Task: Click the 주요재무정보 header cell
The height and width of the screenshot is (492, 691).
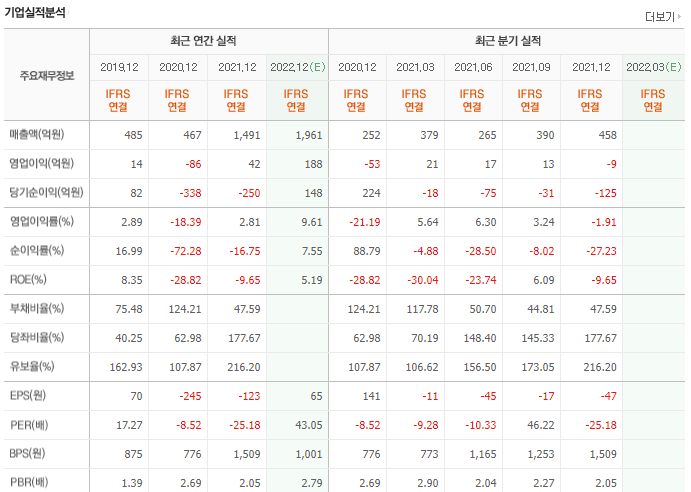Action: 47,75
